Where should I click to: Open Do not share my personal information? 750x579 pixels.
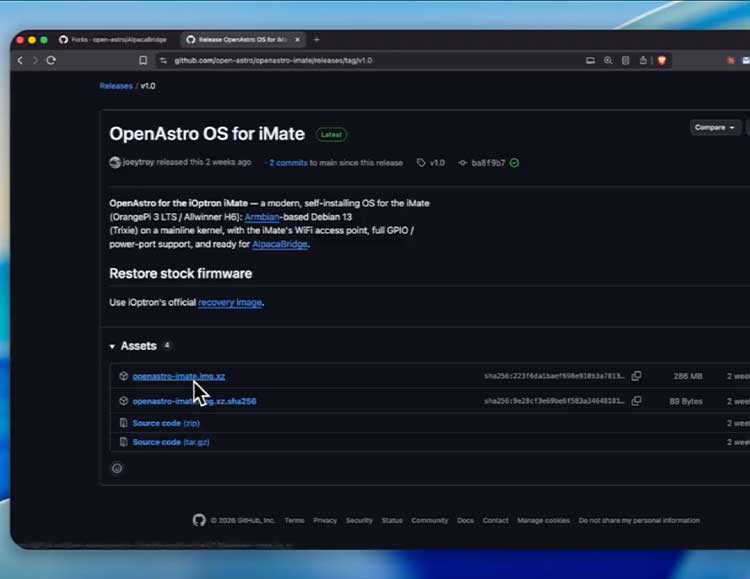[639, 520]
